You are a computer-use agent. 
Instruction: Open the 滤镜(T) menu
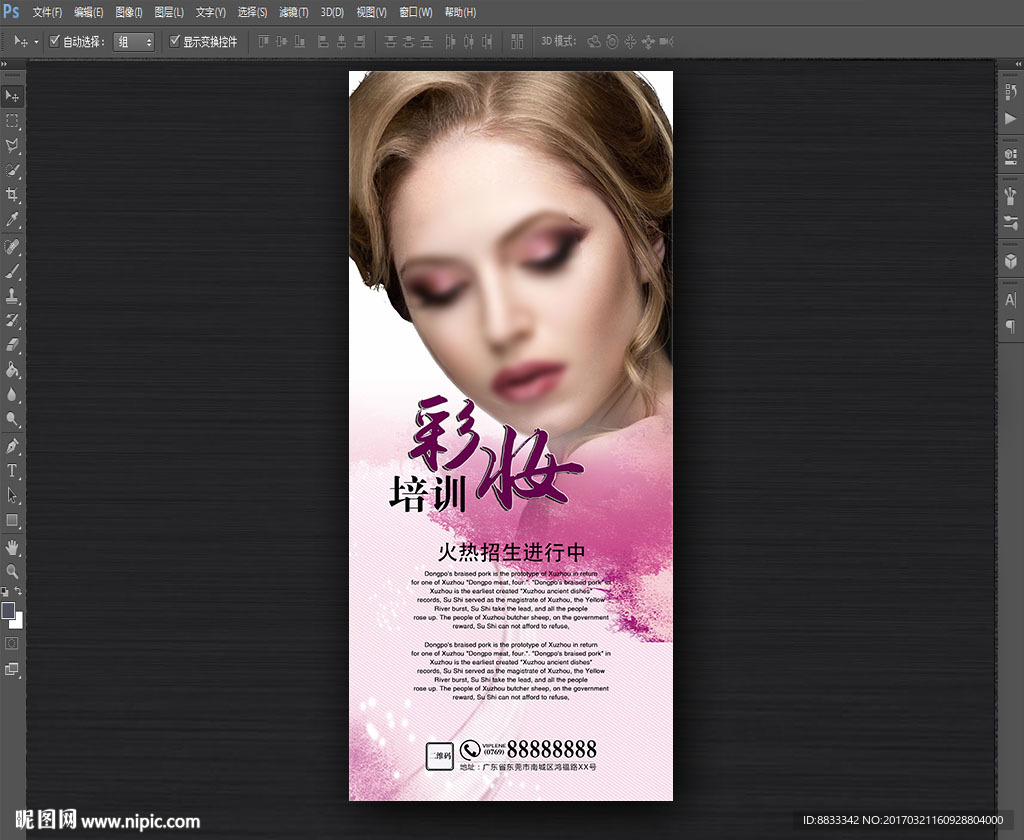tap(293, 12)
